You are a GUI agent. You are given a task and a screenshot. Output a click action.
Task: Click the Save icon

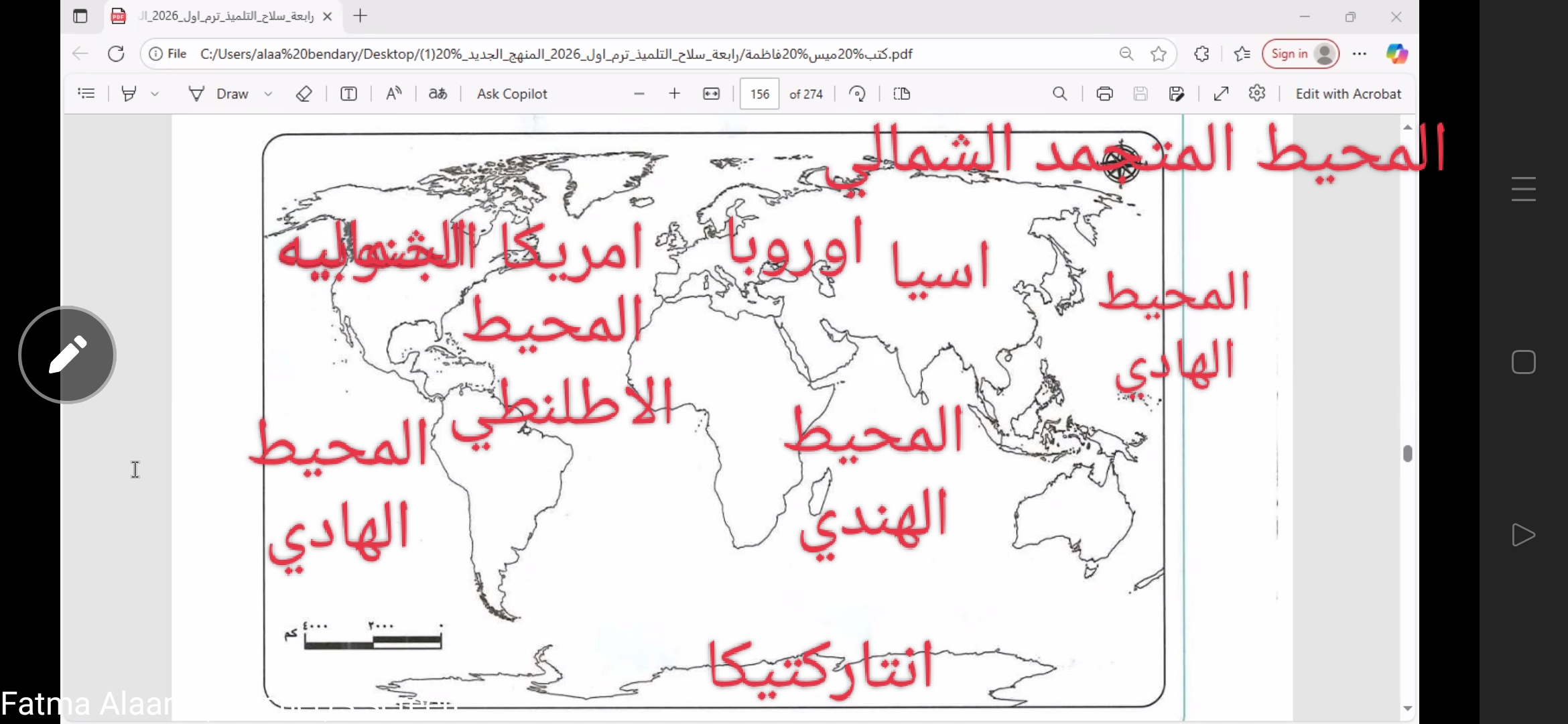tap(1140, 94)
